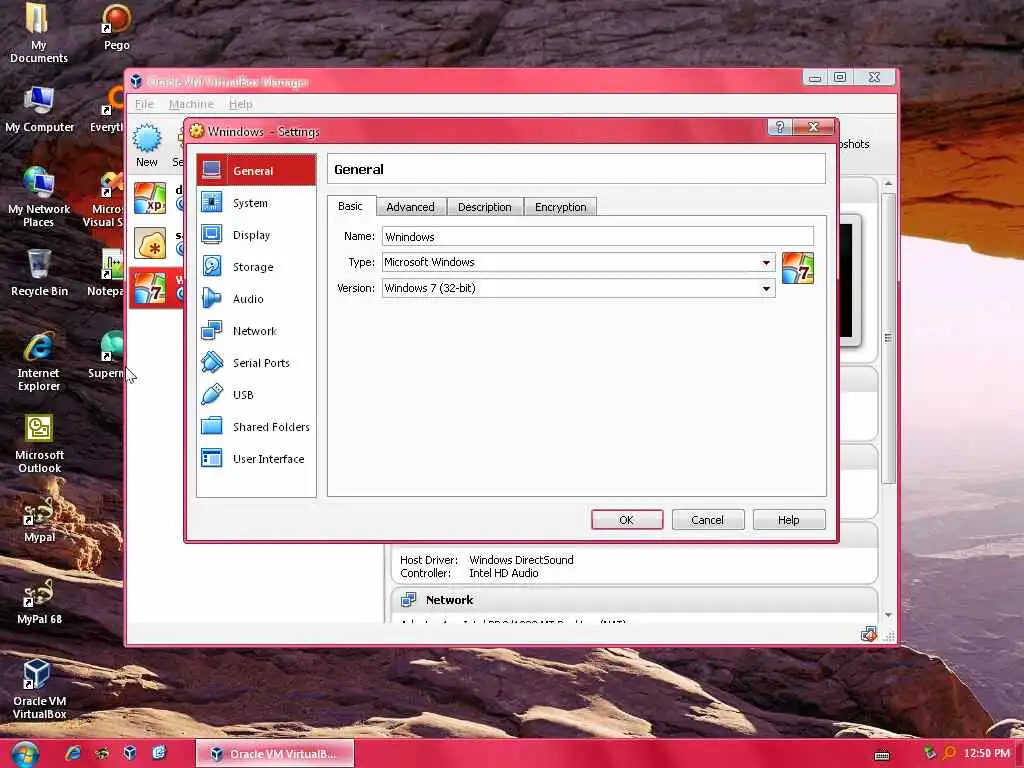Open My Computer desktop icon
This screenshot has height=768, width=1024.
39,109
